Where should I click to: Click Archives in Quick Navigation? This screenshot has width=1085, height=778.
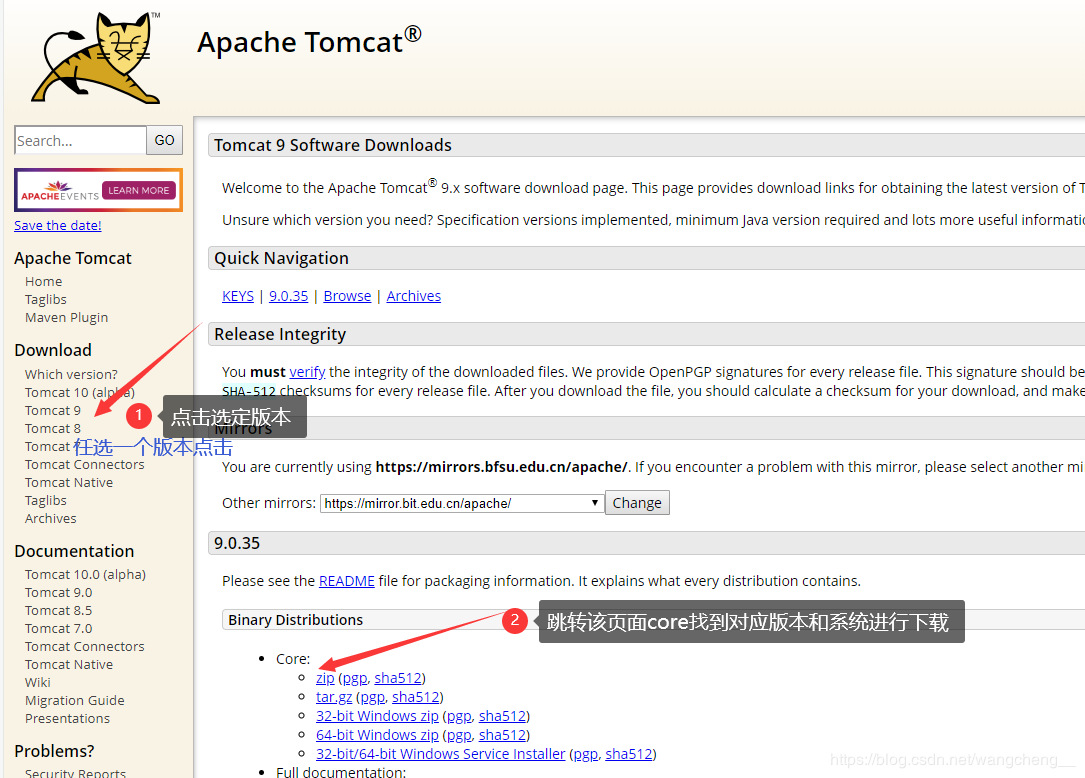coord(414,296)
